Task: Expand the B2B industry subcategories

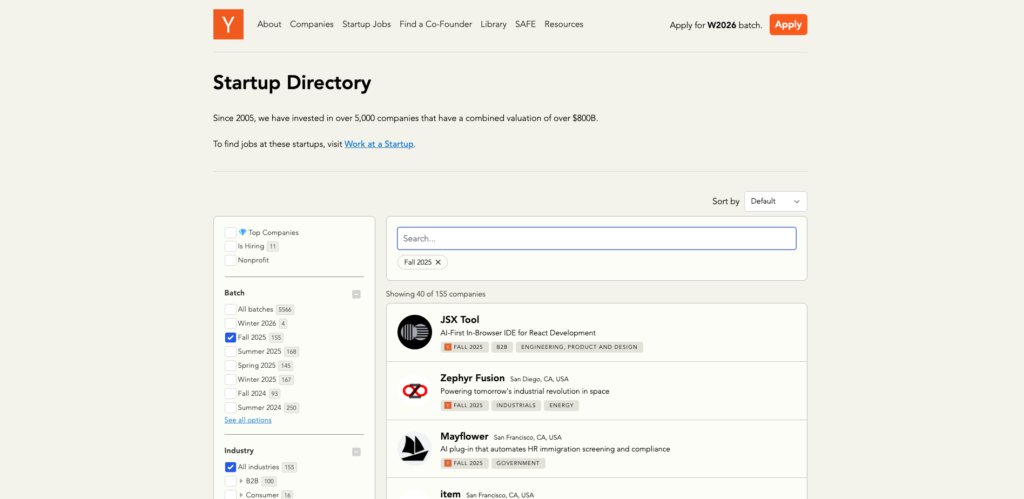Action: pos(240,481)
